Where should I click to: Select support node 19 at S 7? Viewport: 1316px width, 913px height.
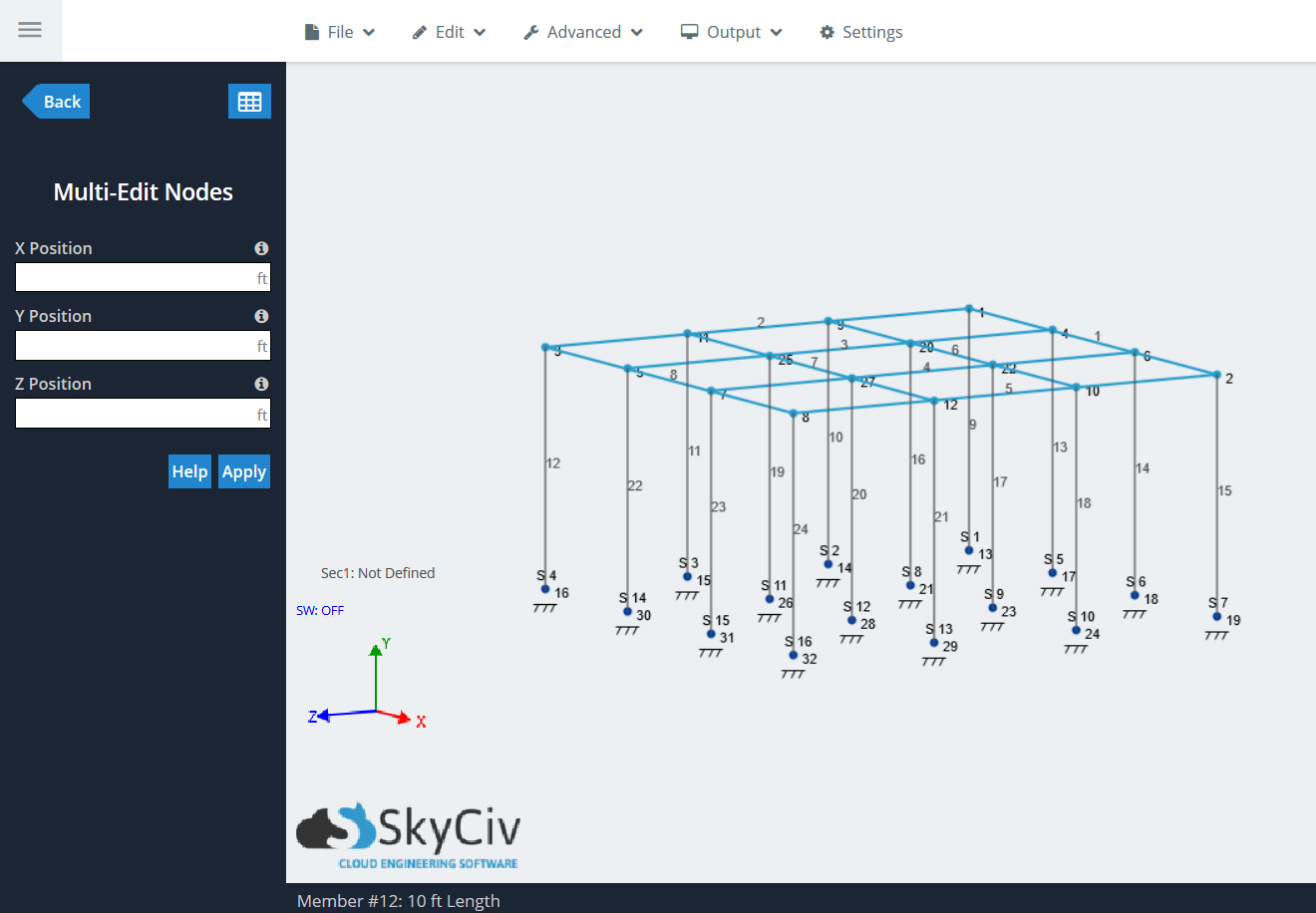1217,616
